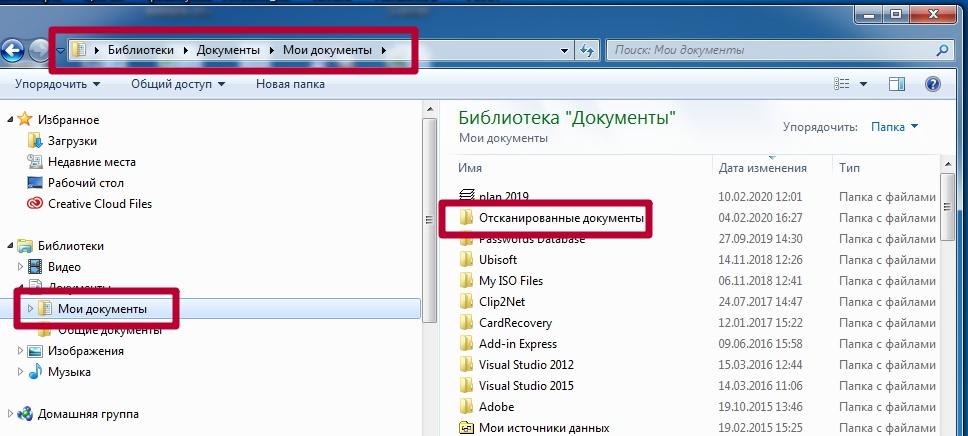The image size is (968, 436).
Task: Open Рабочий стол in the sidebar
Action: click(85, 183)
